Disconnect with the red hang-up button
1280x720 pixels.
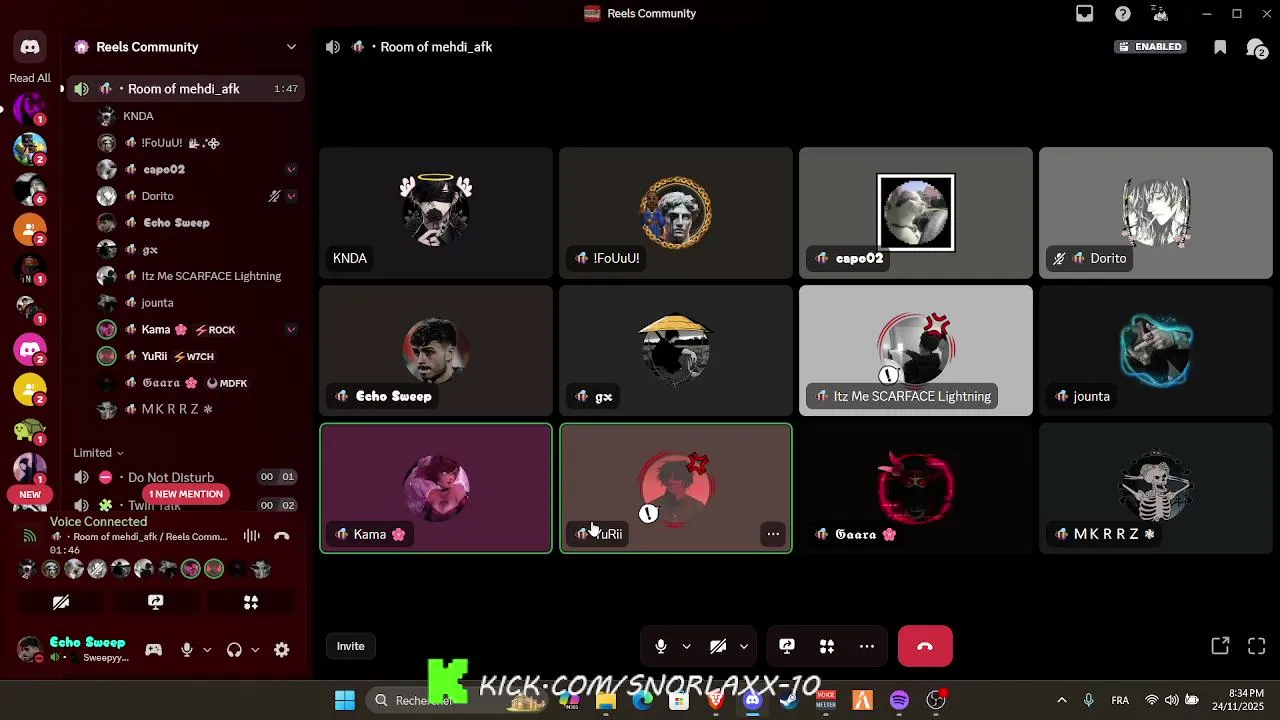[x=925, y=646]
